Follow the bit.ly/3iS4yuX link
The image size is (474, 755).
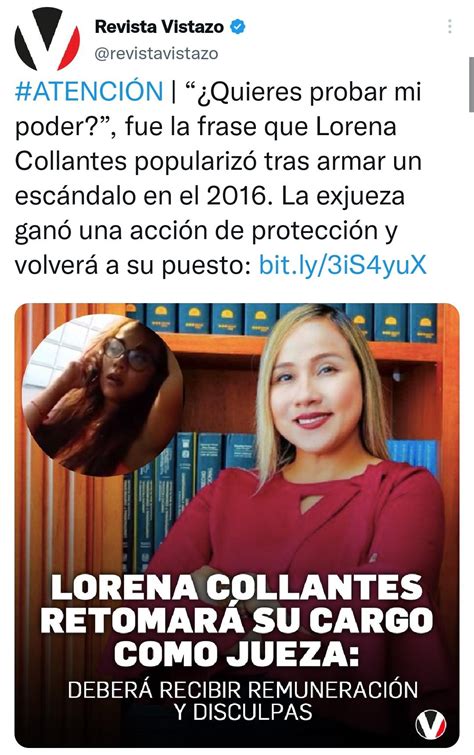pos(343,264)
